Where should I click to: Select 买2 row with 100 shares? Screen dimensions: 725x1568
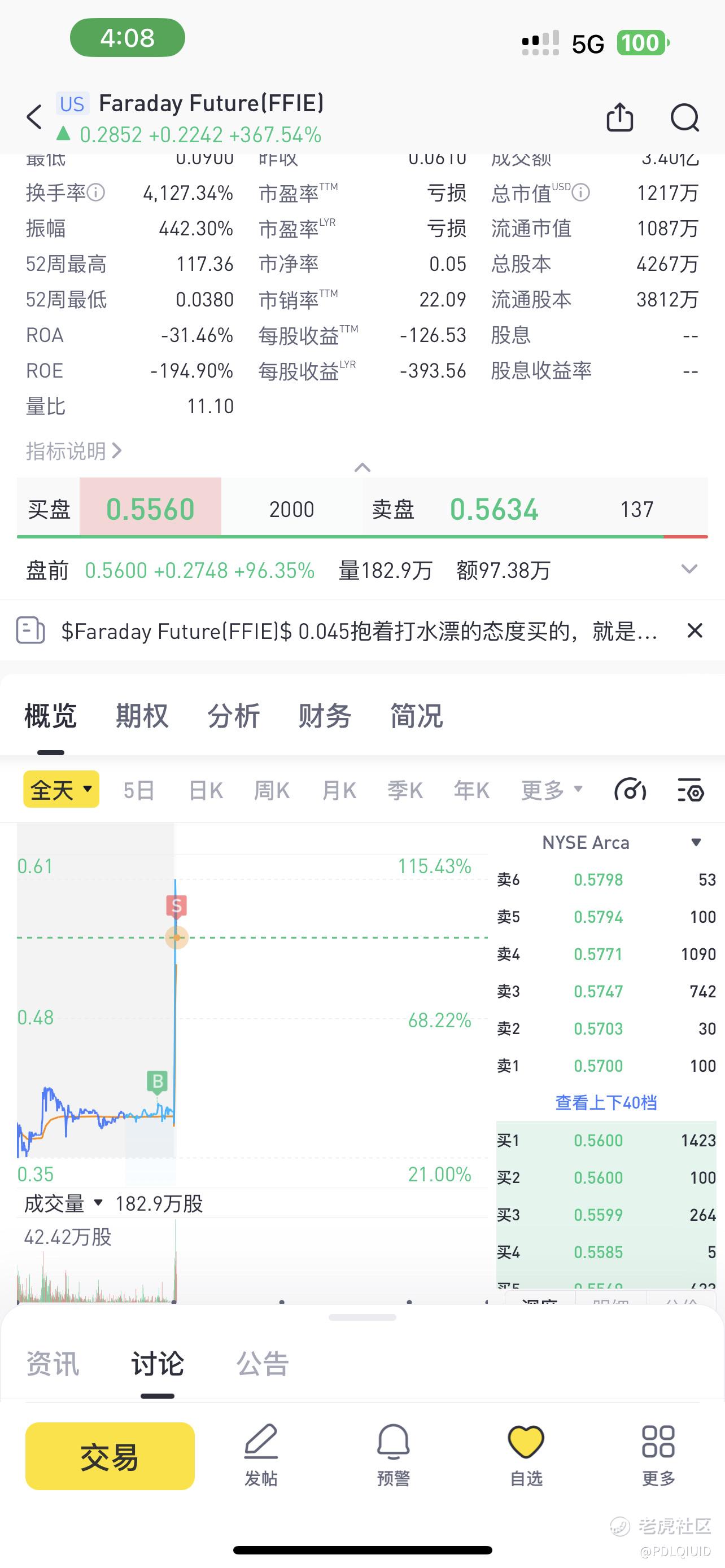[x=606, y=1177]
